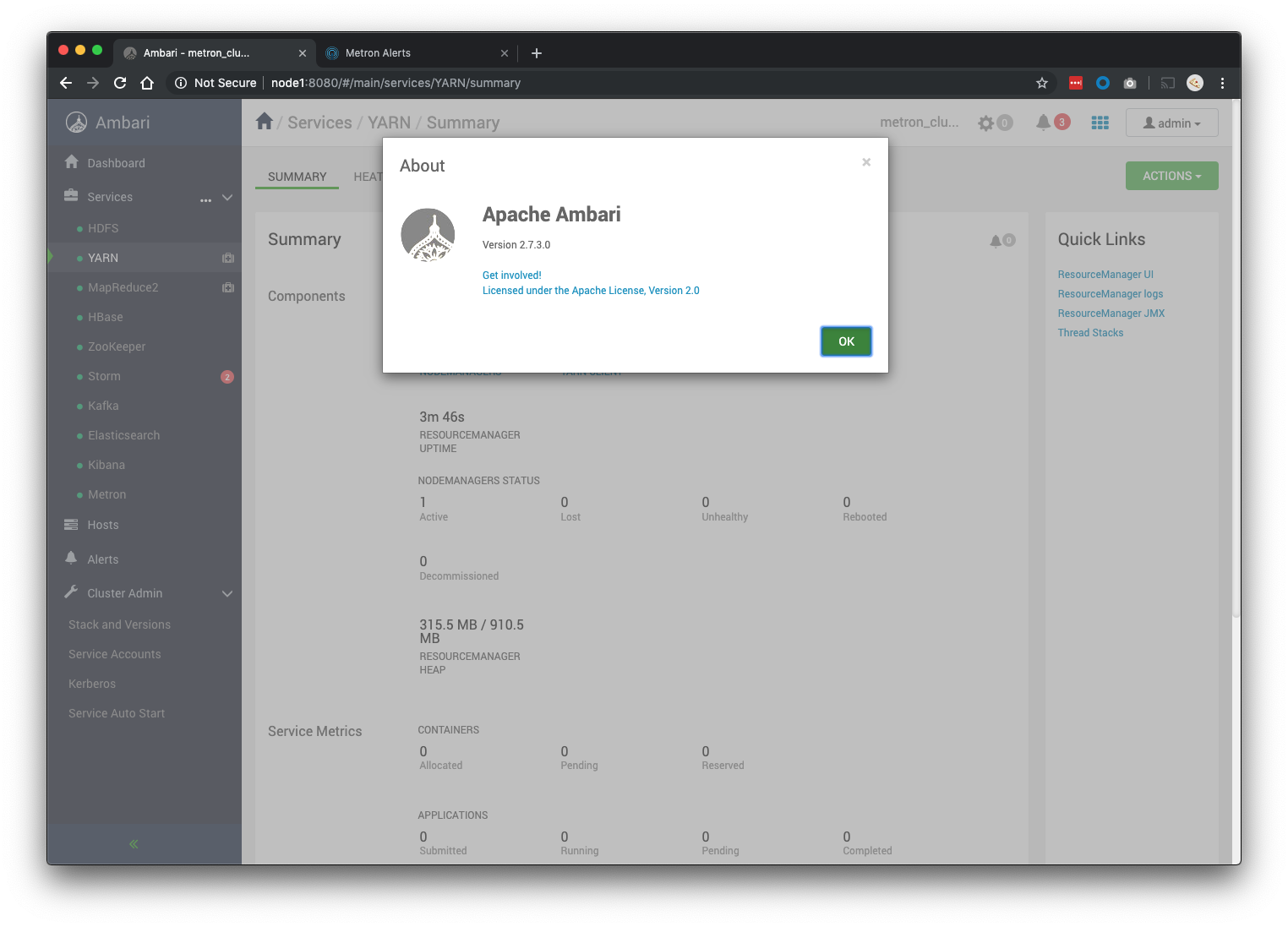
Task: Open the browser profile avatar
Action: click(x=1195, y=83)
